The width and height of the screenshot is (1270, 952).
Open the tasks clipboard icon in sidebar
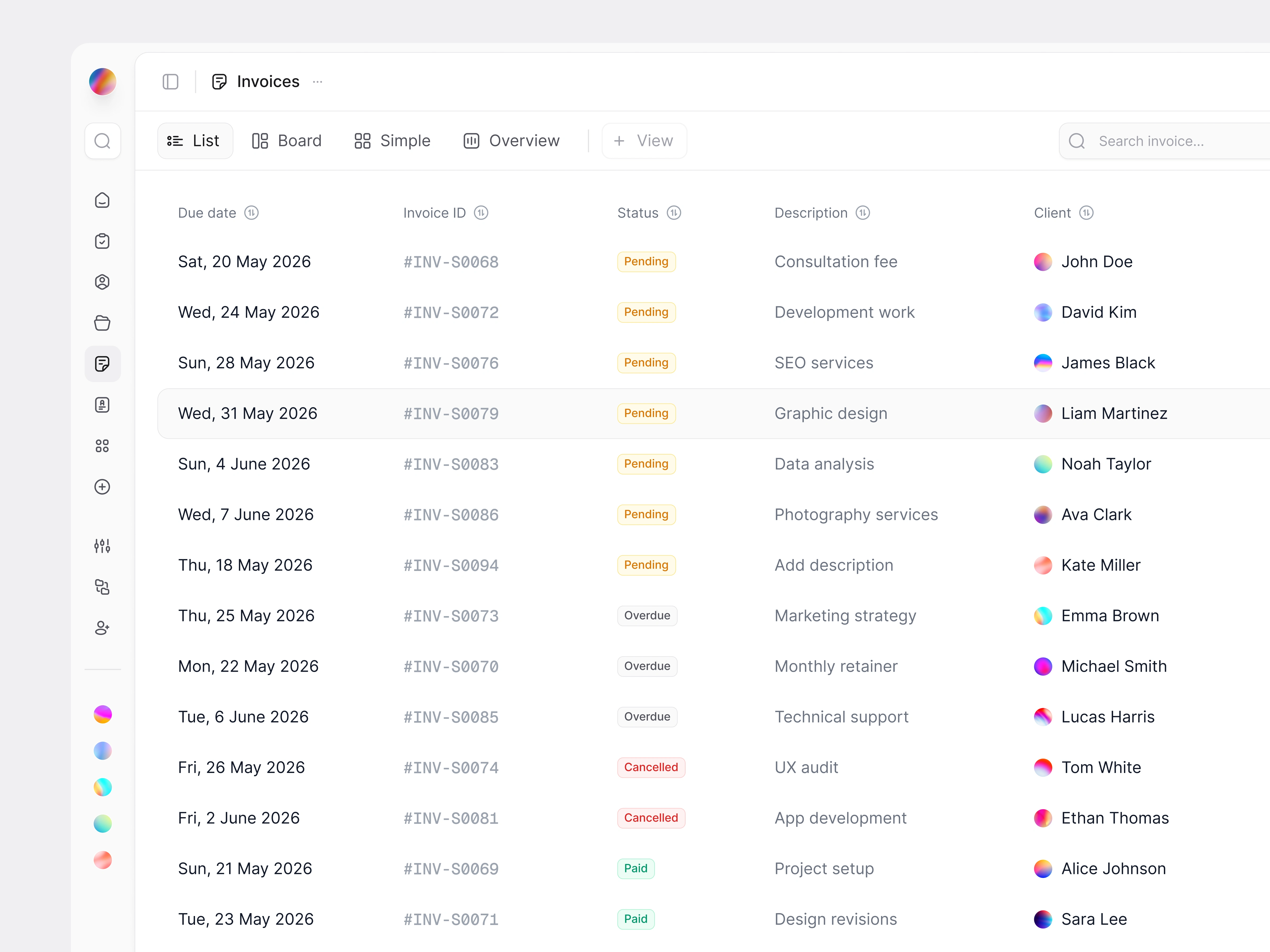click(102, 241)
